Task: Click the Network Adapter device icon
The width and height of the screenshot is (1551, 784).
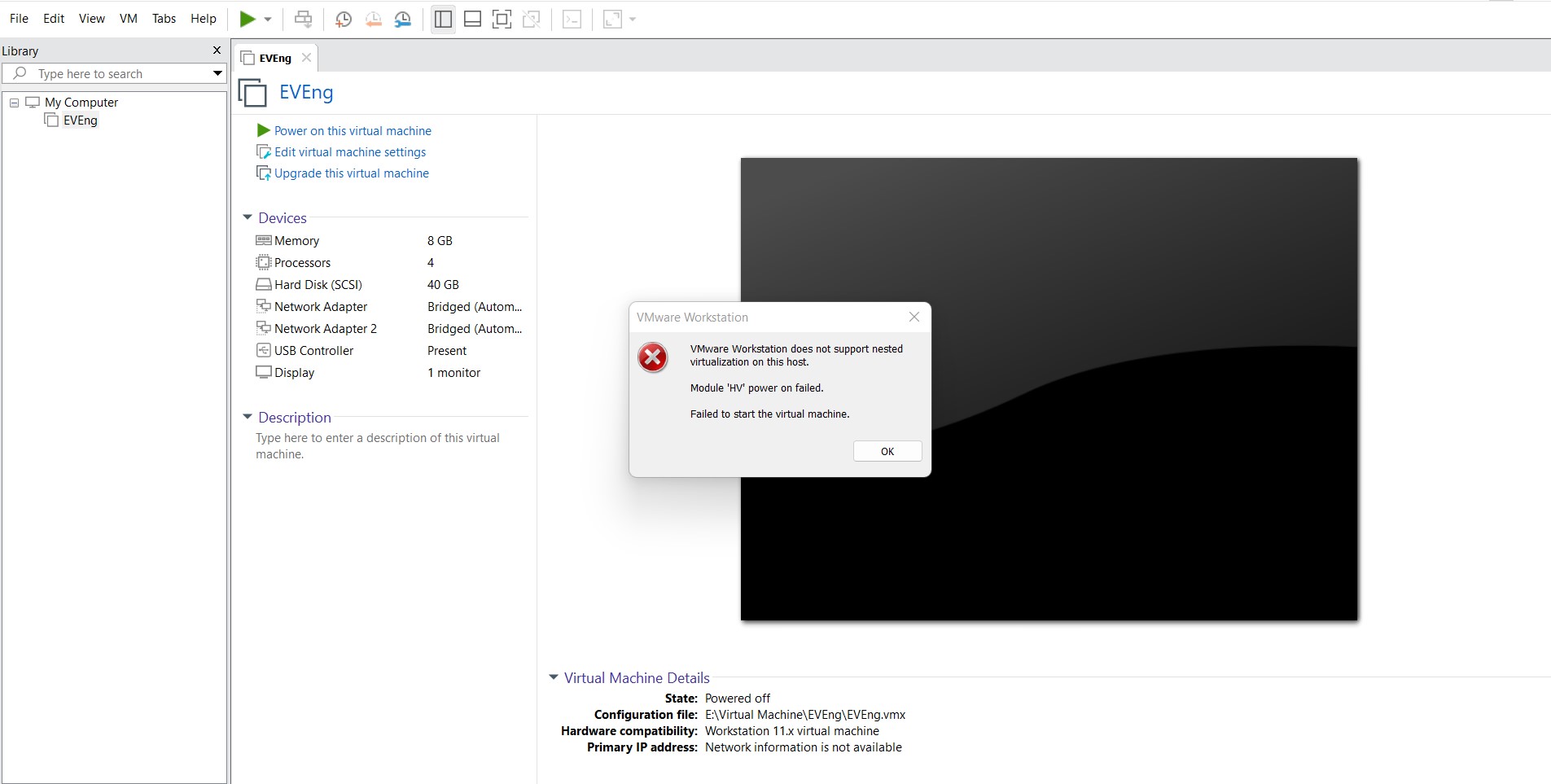Action: click(263, 306)
